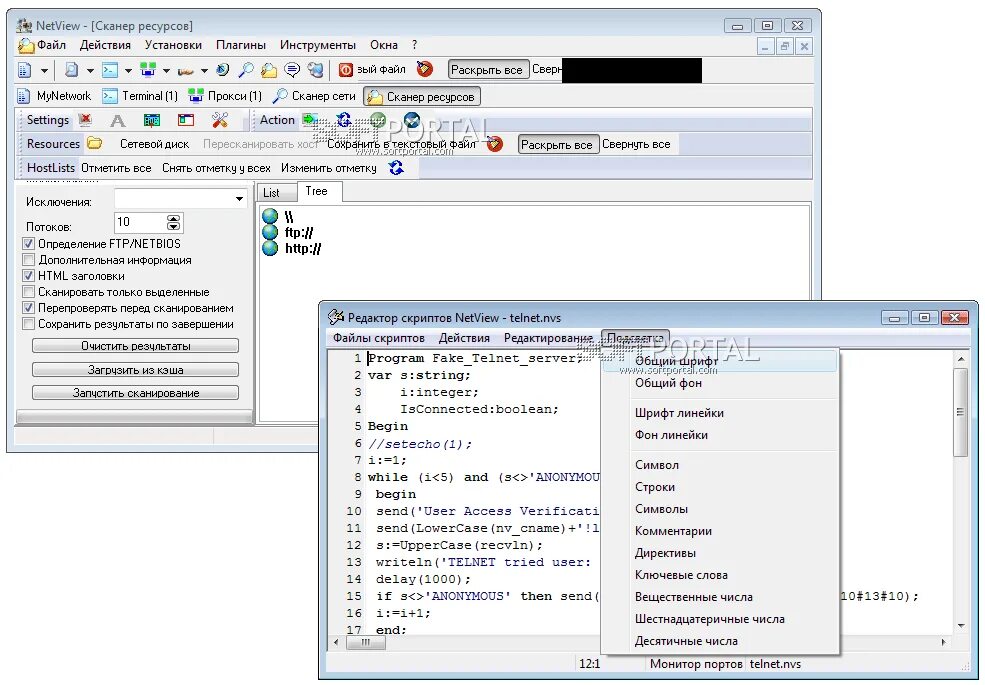
Task: Click the blue globe check icon in Action bar
Action: (412, 119)
